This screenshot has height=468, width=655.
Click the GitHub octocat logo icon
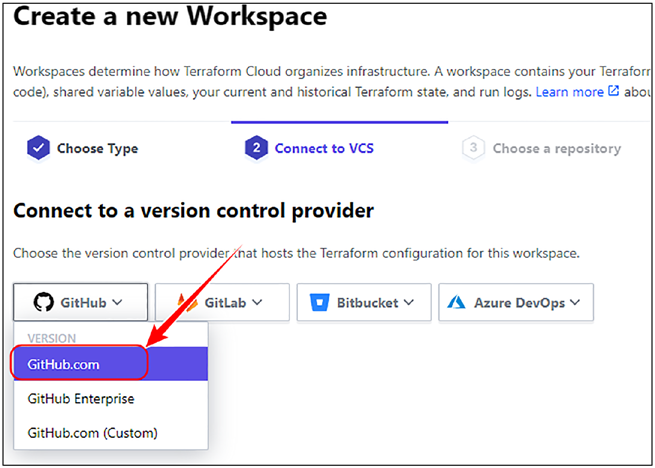(44, 302)
